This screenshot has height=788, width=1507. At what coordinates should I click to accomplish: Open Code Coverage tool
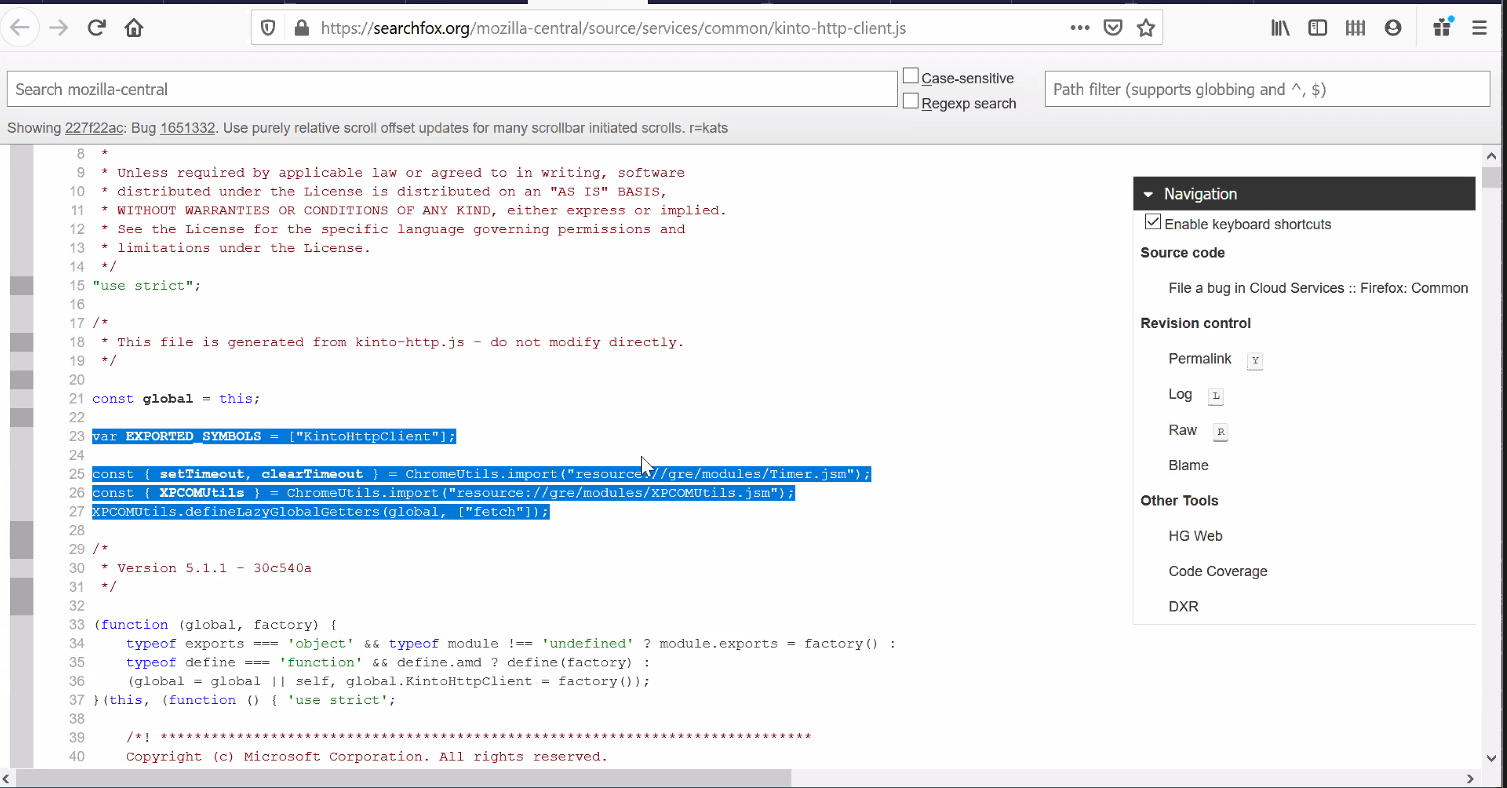coord(1218,571)
